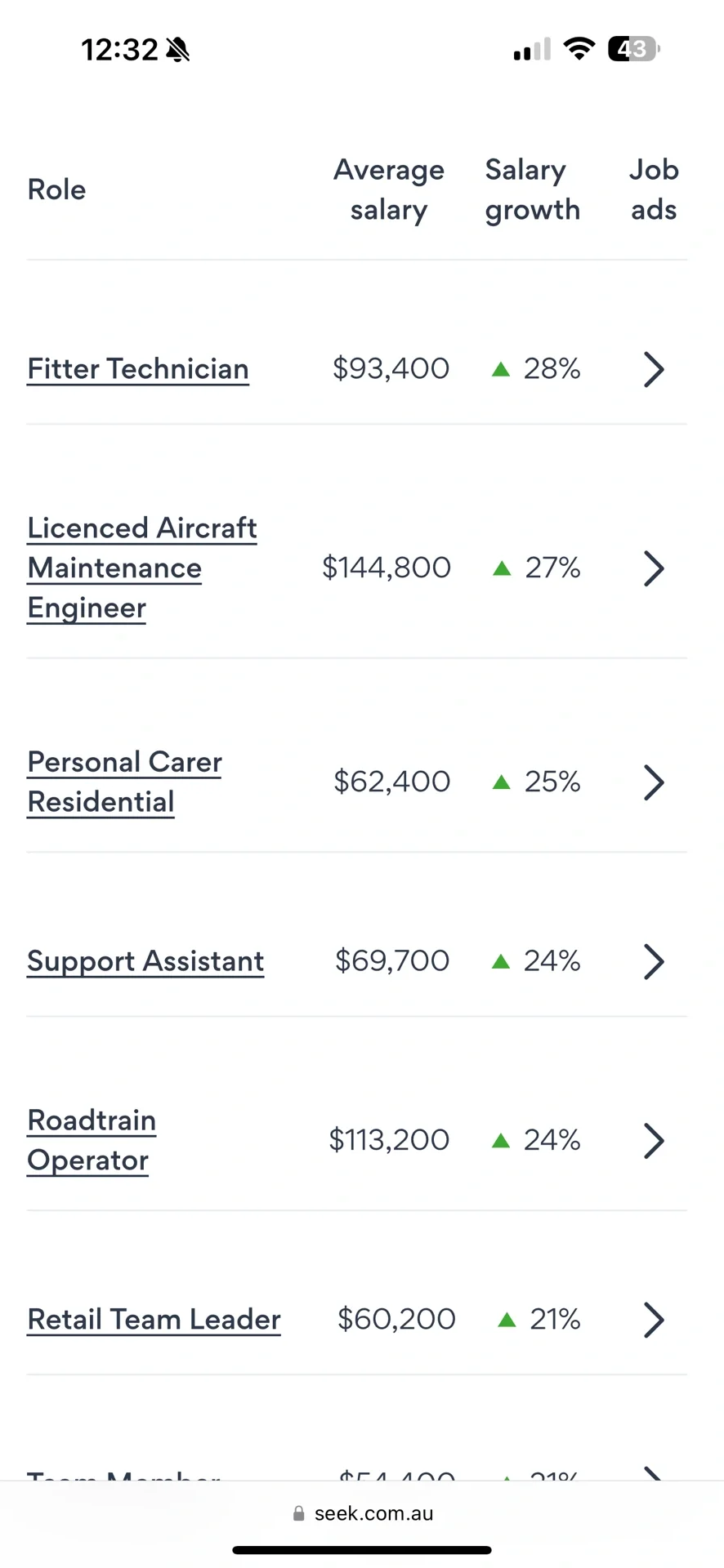Open Fitter Technician job ads chevron
The width and height of the screenshot is (724, 1568).
654,369
